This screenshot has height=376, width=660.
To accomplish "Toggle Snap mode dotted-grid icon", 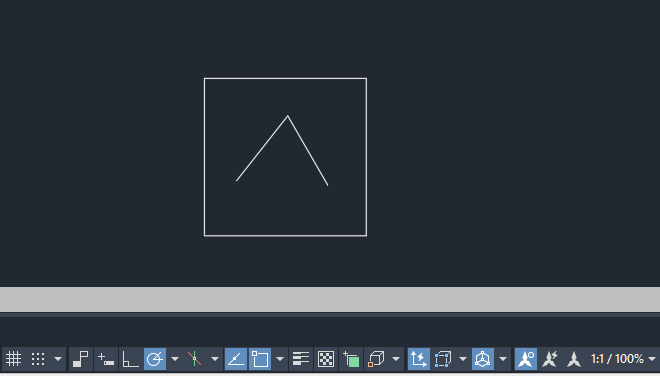I will (x=38, y=359).
